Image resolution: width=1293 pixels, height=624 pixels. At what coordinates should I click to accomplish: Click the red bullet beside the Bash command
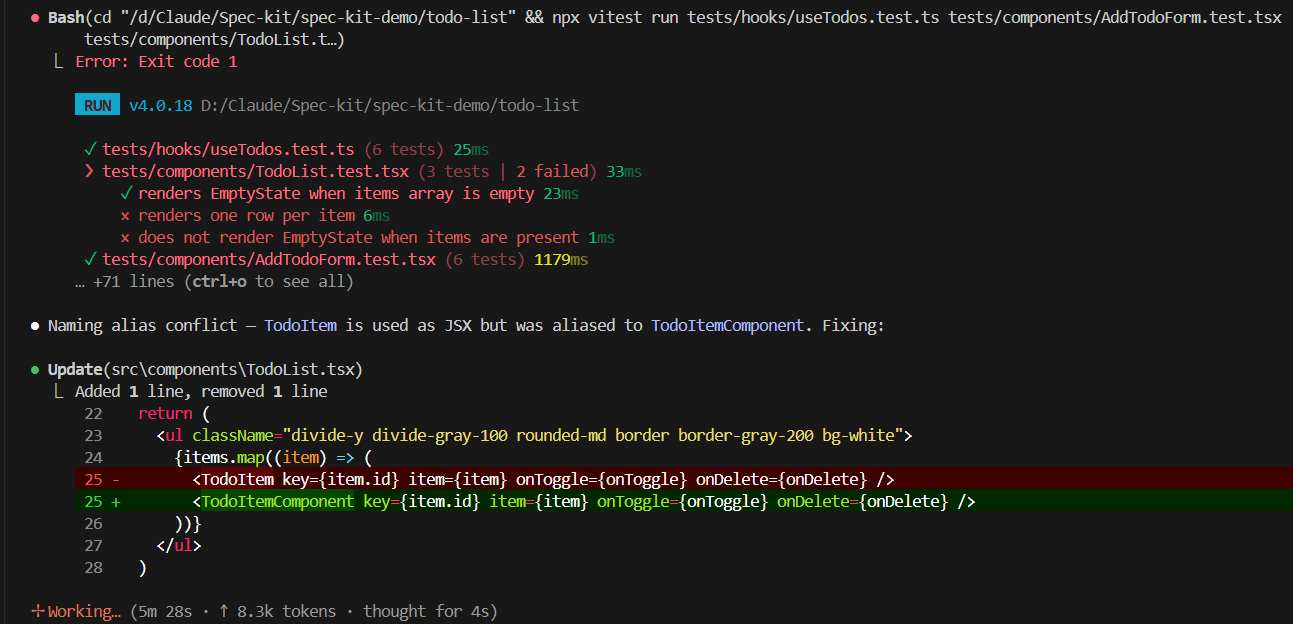point(35,18)
